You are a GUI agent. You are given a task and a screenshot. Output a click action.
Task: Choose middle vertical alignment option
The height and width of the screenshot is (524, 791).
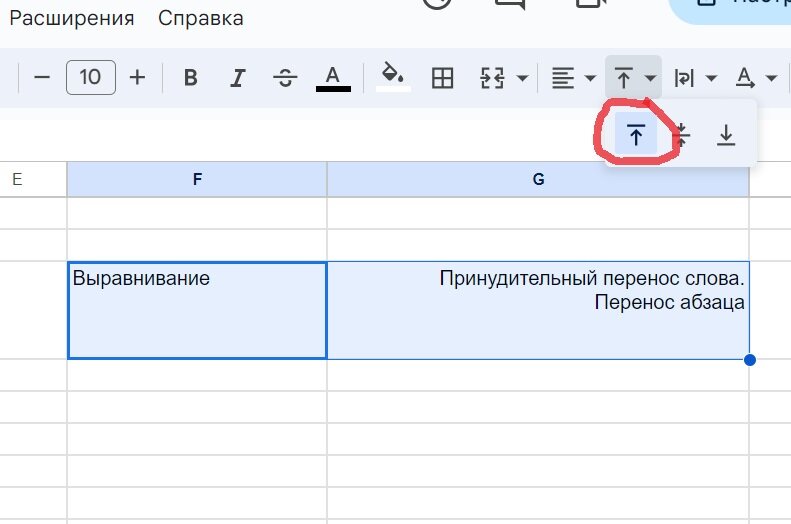coord(682,135)
